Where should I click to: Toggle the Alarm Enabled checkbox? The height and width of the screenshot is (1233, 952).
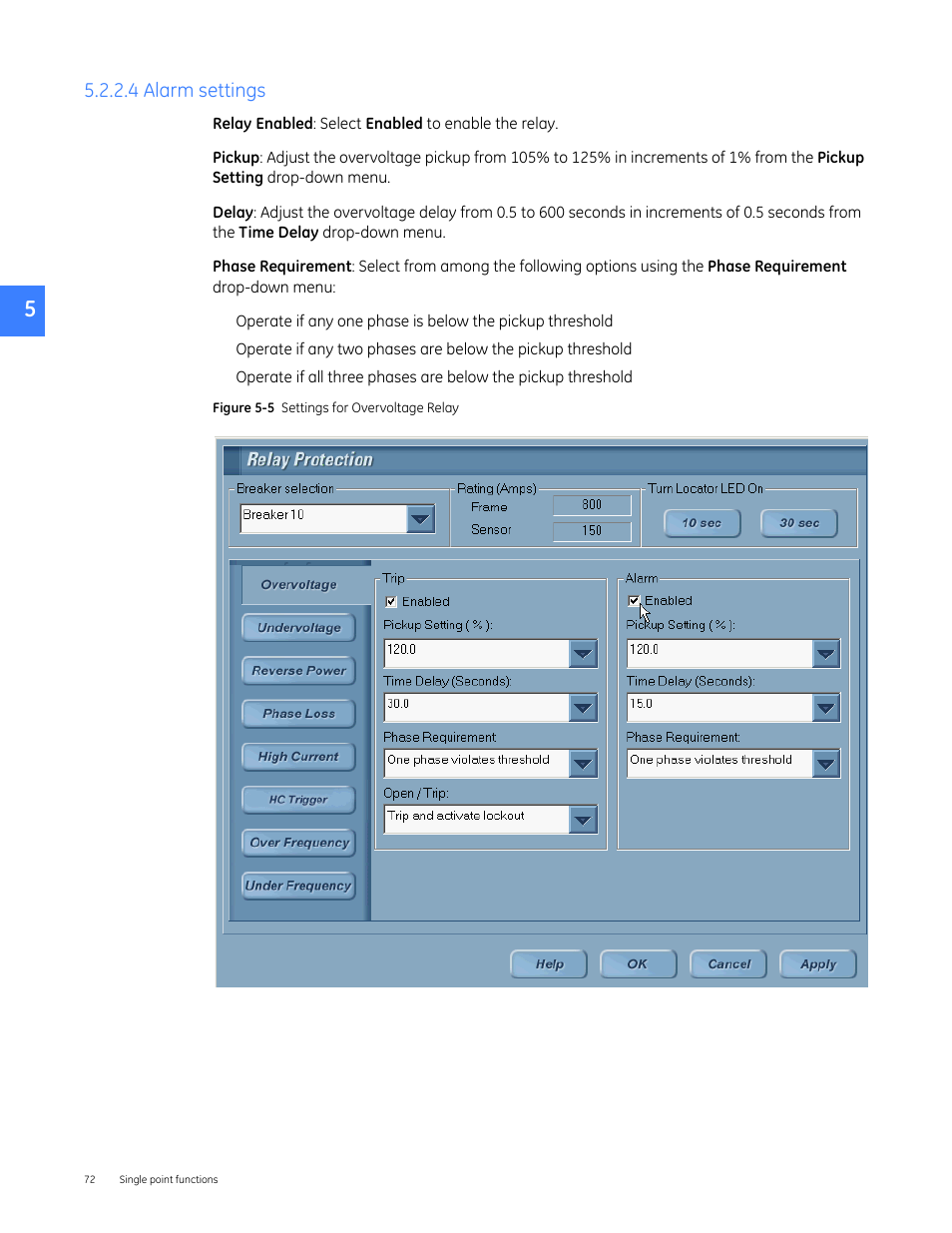pos(634,601)
